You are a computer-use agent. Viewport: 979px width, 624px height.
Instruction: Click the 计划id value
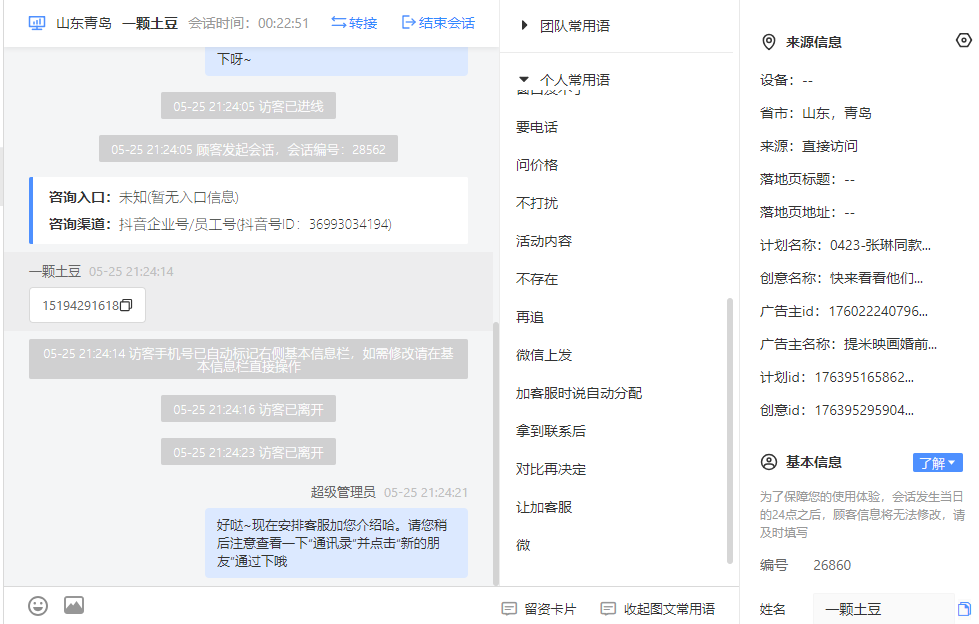click(864, 378)
